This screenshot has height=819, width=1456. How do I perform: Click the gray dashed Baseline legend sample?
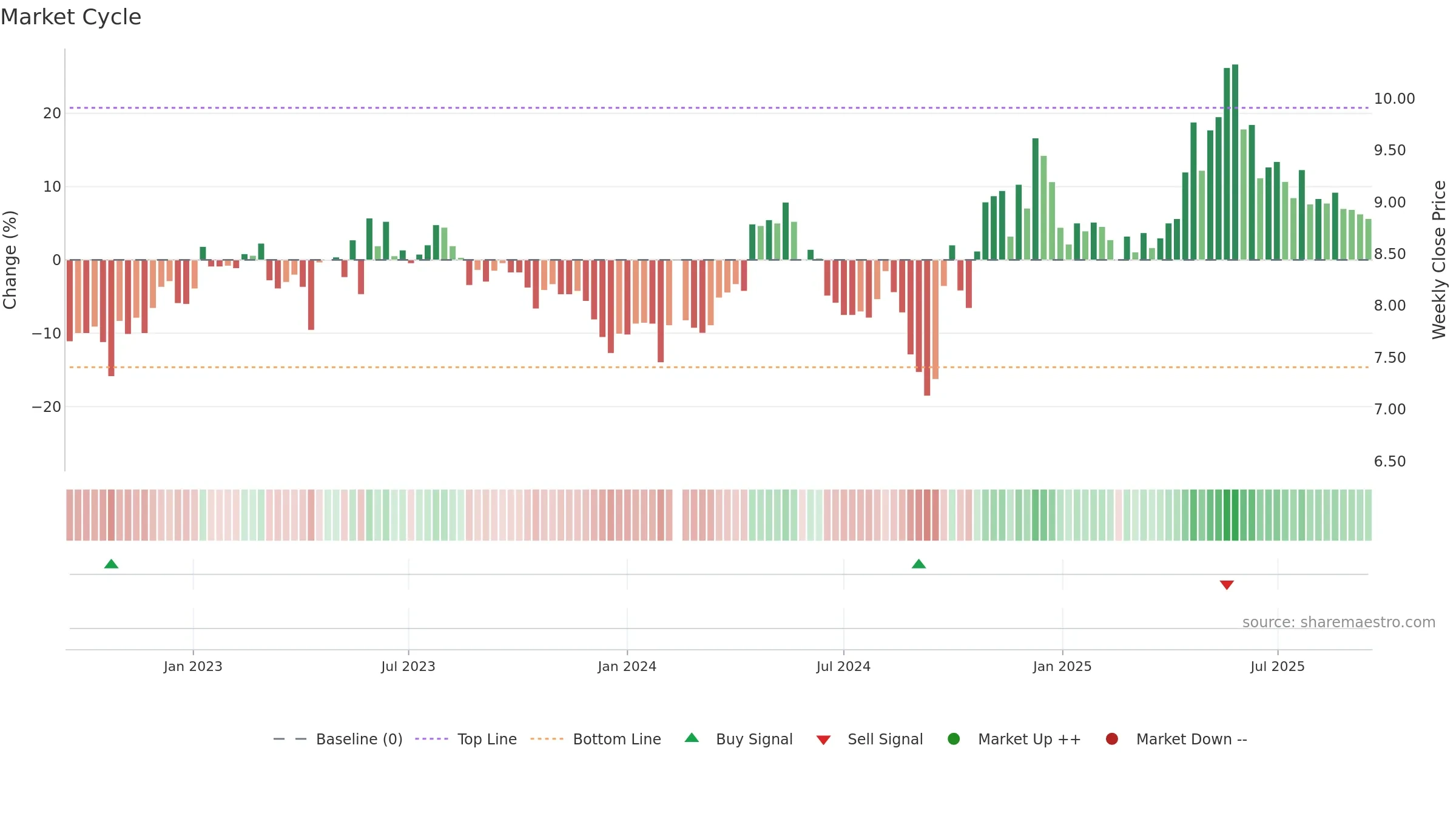[x=290, y=739]
